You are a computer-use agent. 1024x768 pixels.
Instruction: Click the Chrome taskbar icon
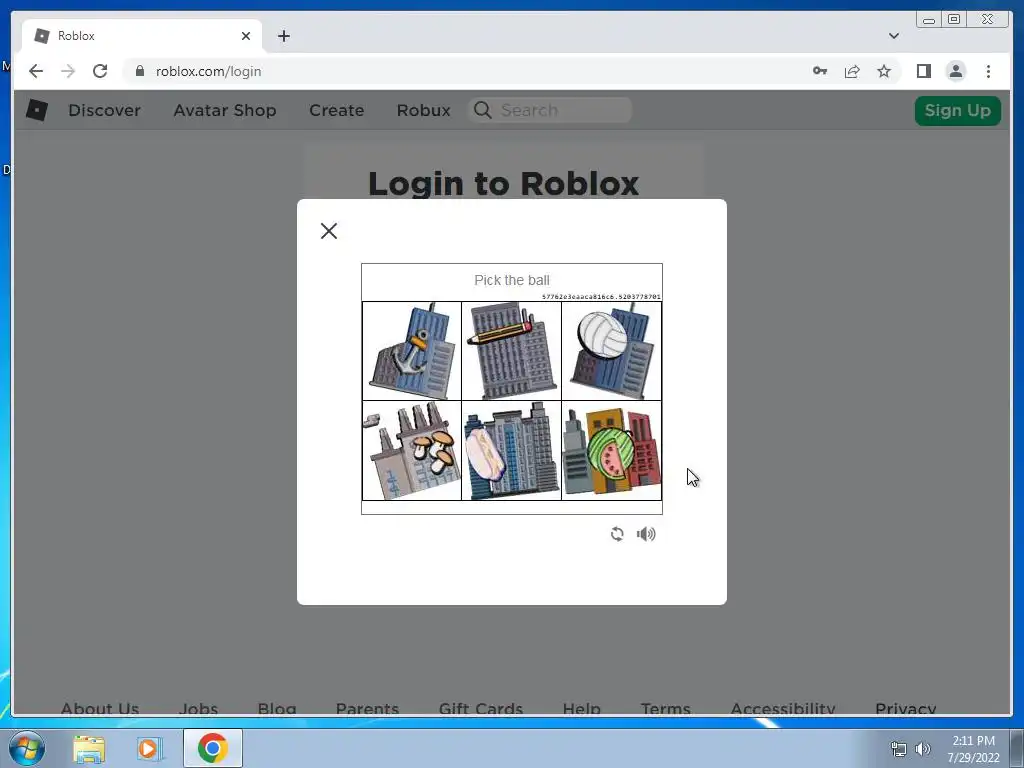[212, 748]
